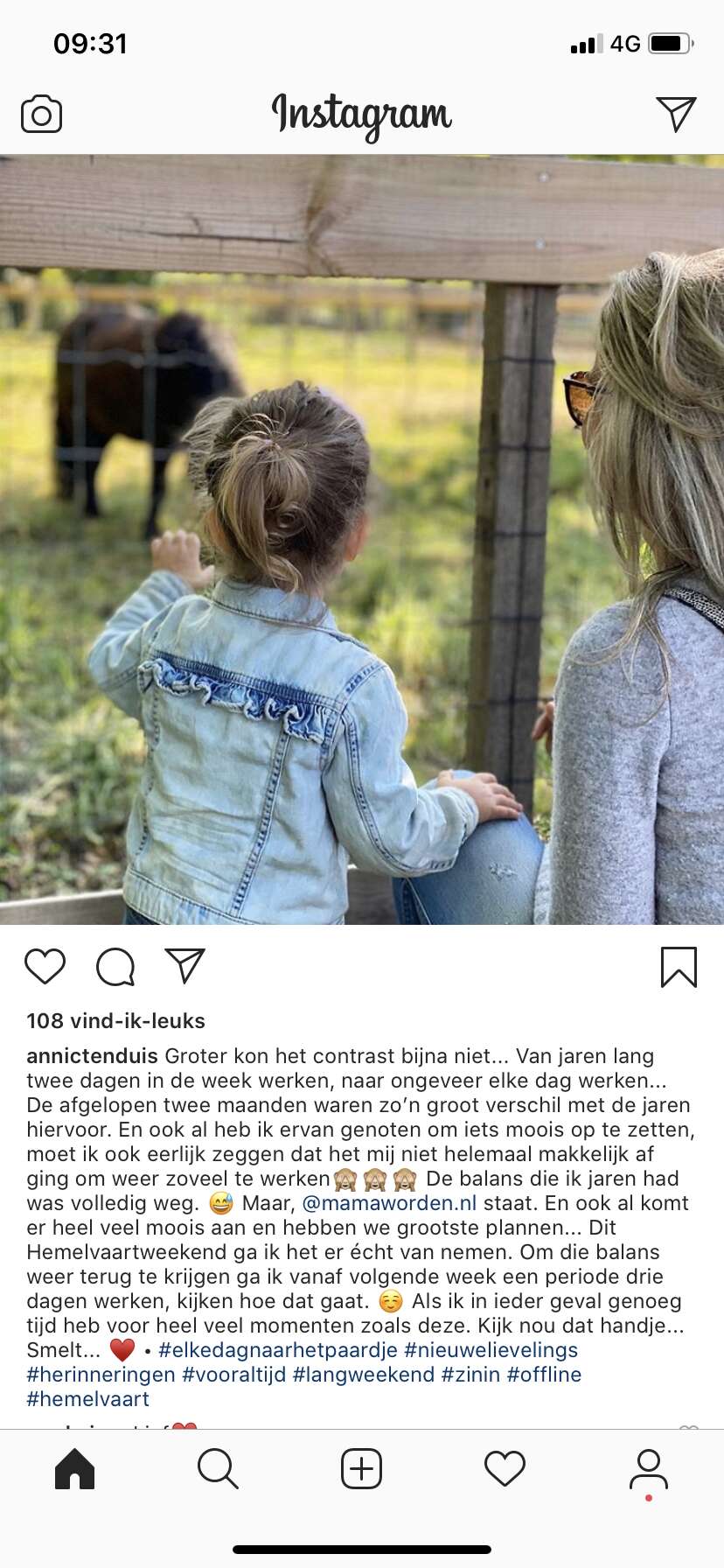Open the camera icon in header
The height and width of the screenshot is (1568, 724).
pos(41,115)
